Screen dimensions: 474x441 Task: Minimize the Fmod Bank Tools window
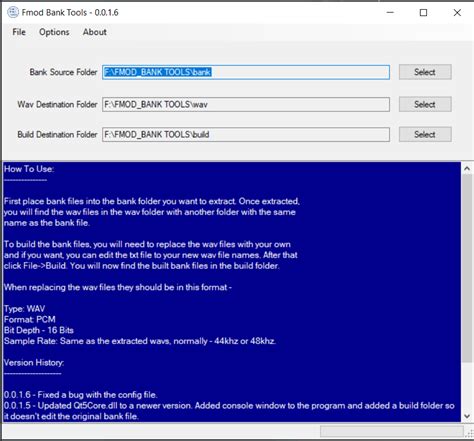390,12
